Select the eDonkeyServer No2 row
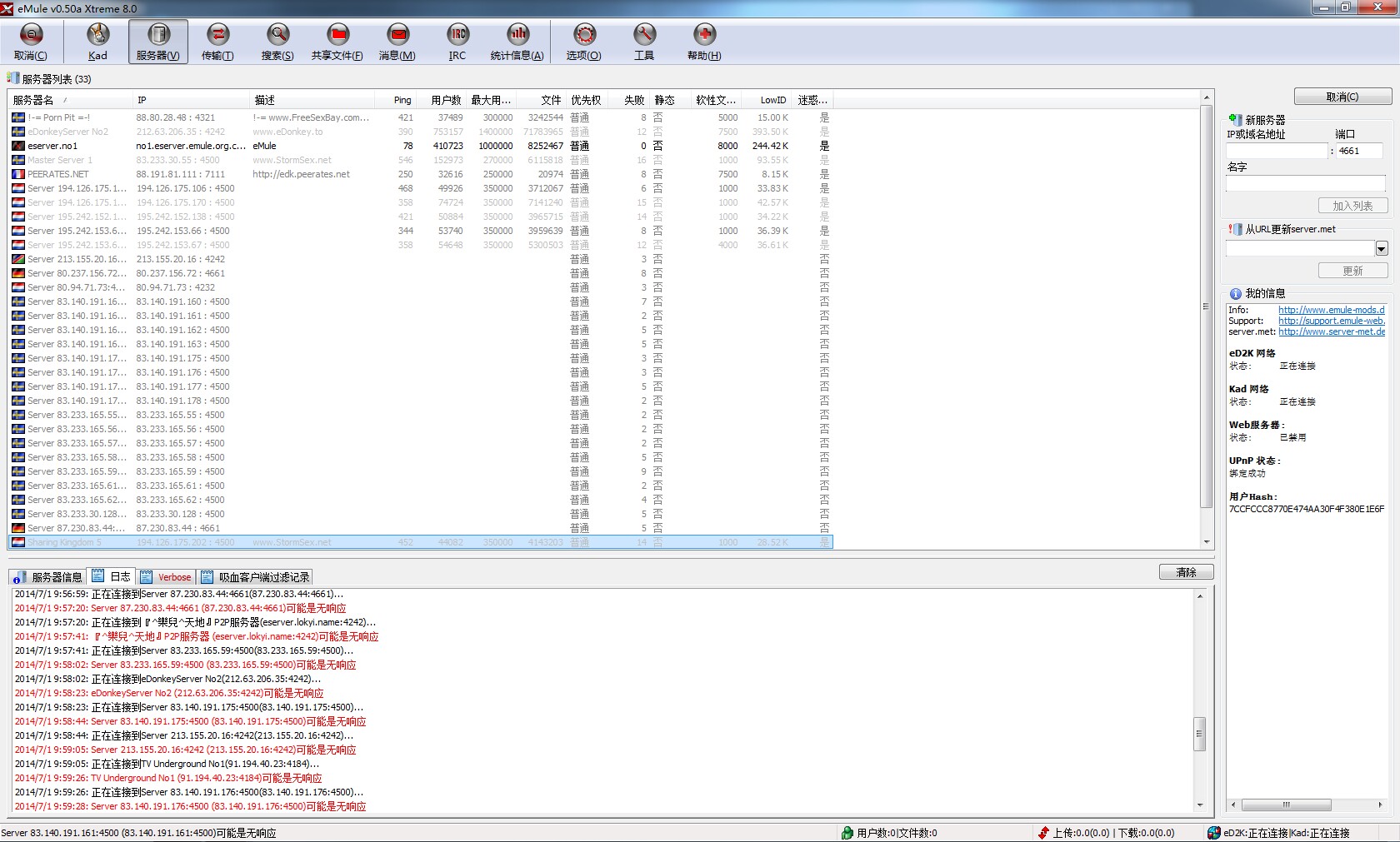This screenshot has height=842, width=1400. point(421,132)
